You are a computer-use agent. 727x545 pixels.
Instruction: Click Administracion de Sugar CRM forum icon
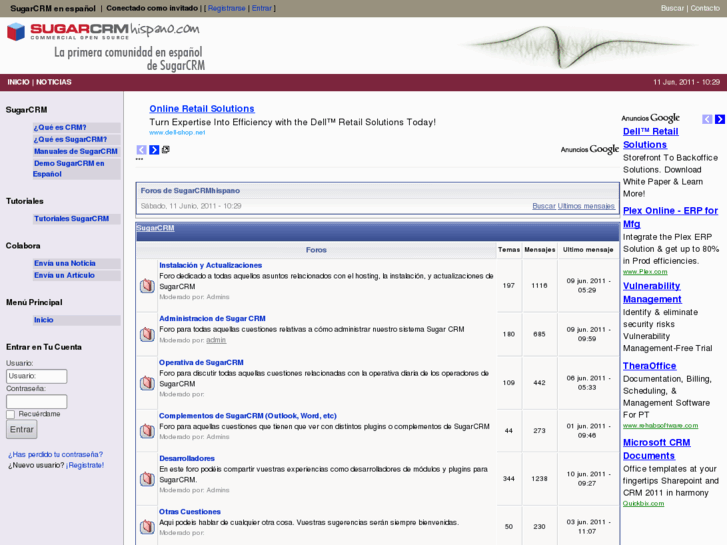147,334
